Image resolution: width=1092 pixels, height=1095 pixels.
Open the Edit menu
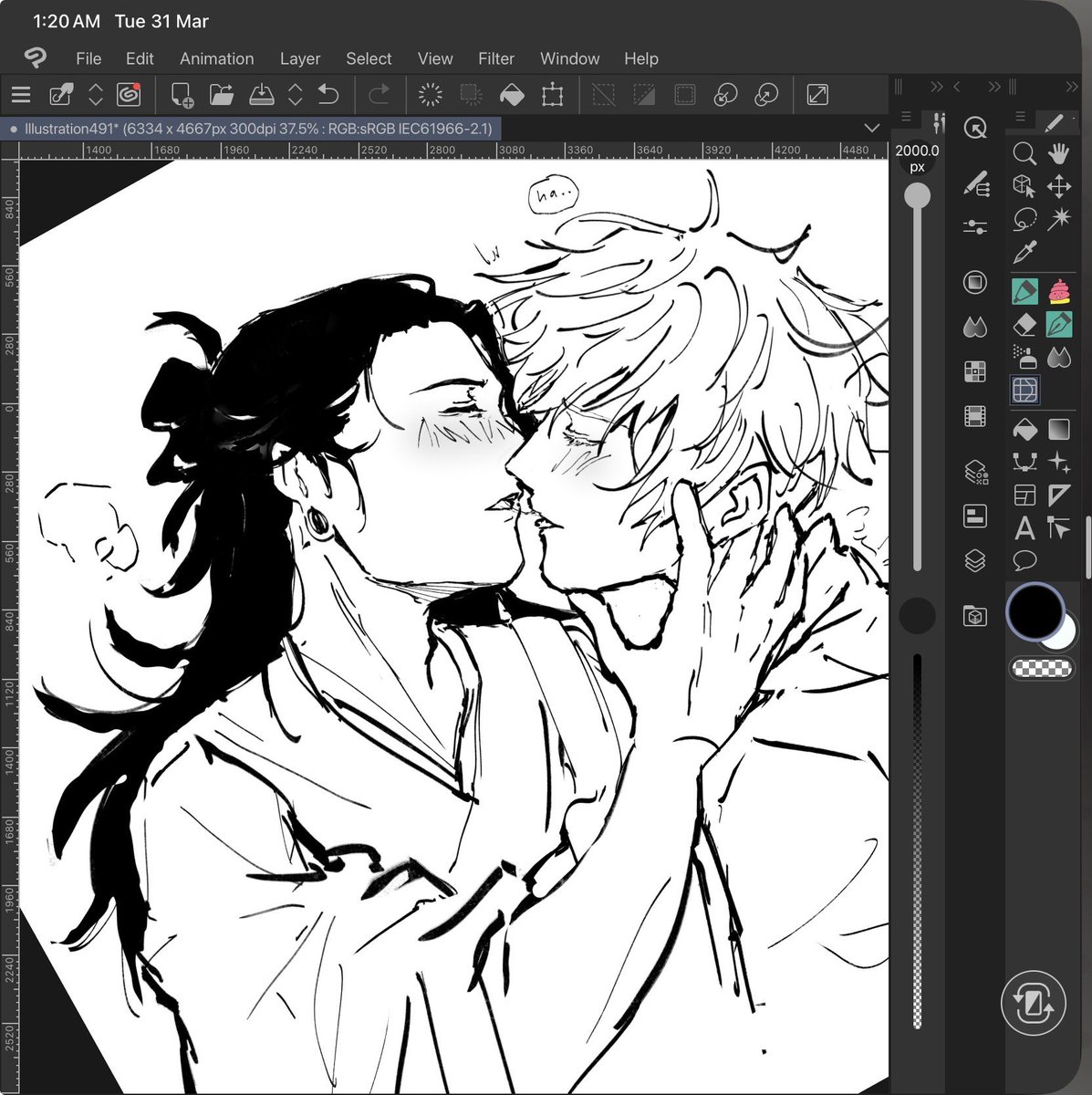tap(140, 58)
